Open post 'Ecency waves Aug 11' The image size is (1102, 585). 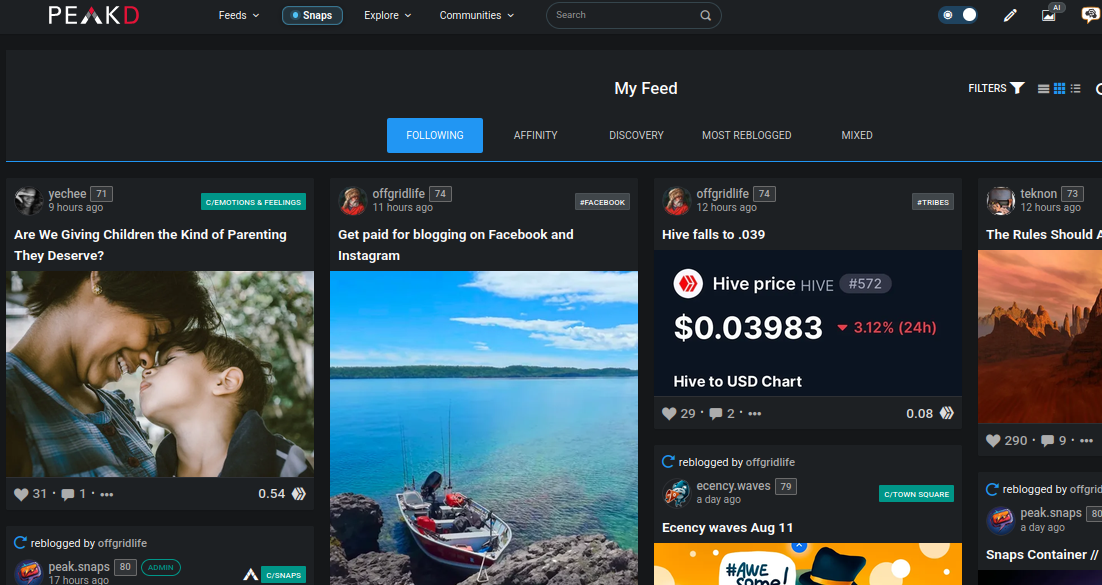pos(727,528)
